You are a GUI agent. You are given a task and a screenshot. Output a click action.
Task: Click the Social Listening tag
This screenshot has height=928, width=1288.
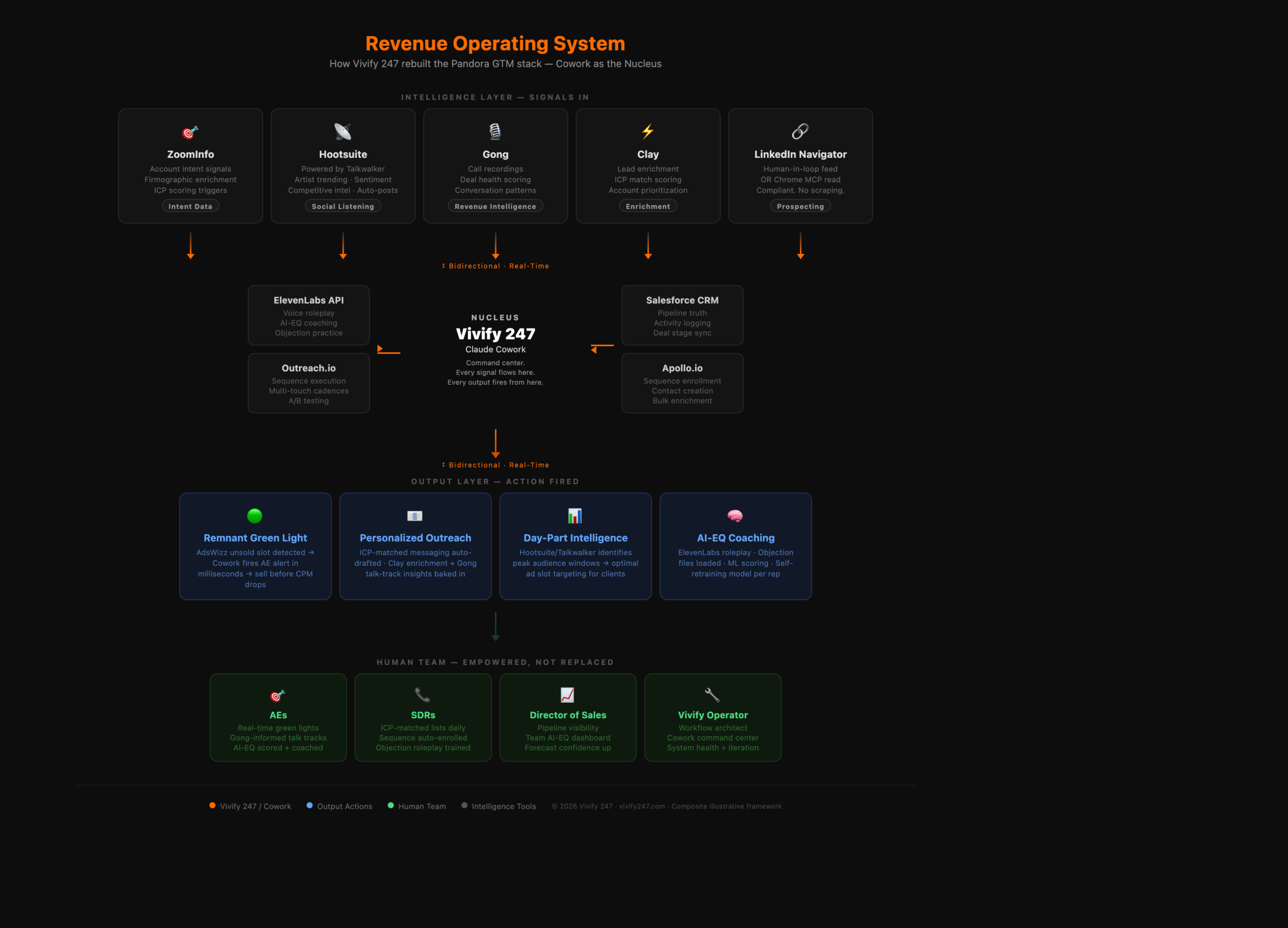[343, 206]
